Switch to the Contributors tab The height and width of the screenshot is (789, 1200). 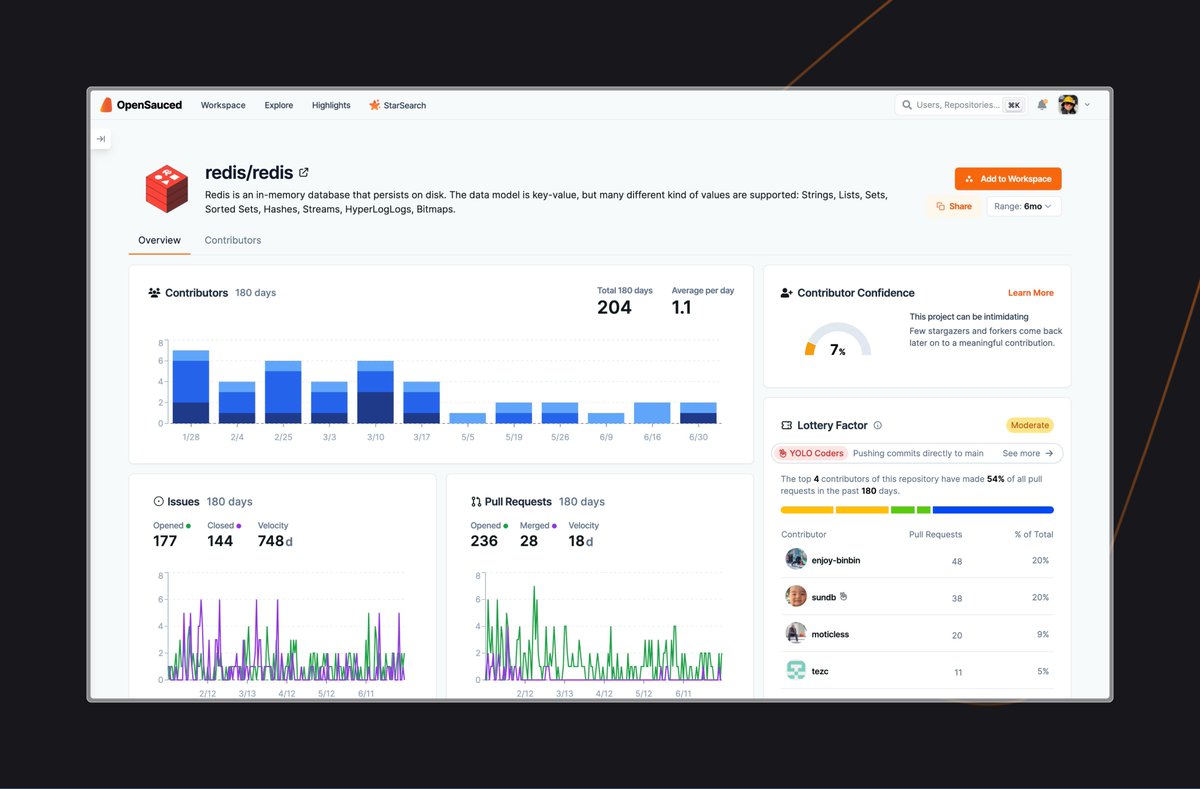click(x=233, y=240)
